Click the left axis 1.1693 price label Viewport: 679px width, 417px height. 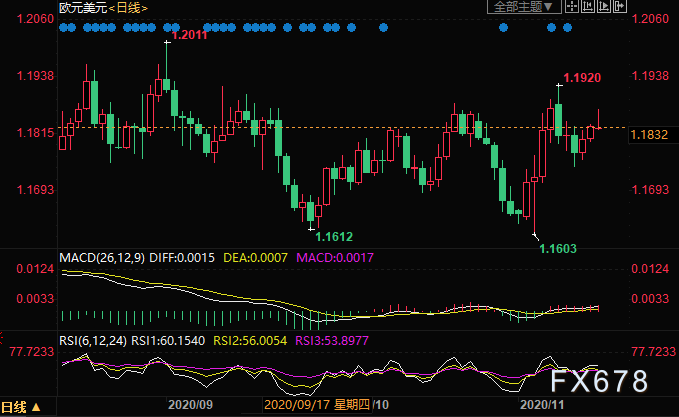[35, 190]
